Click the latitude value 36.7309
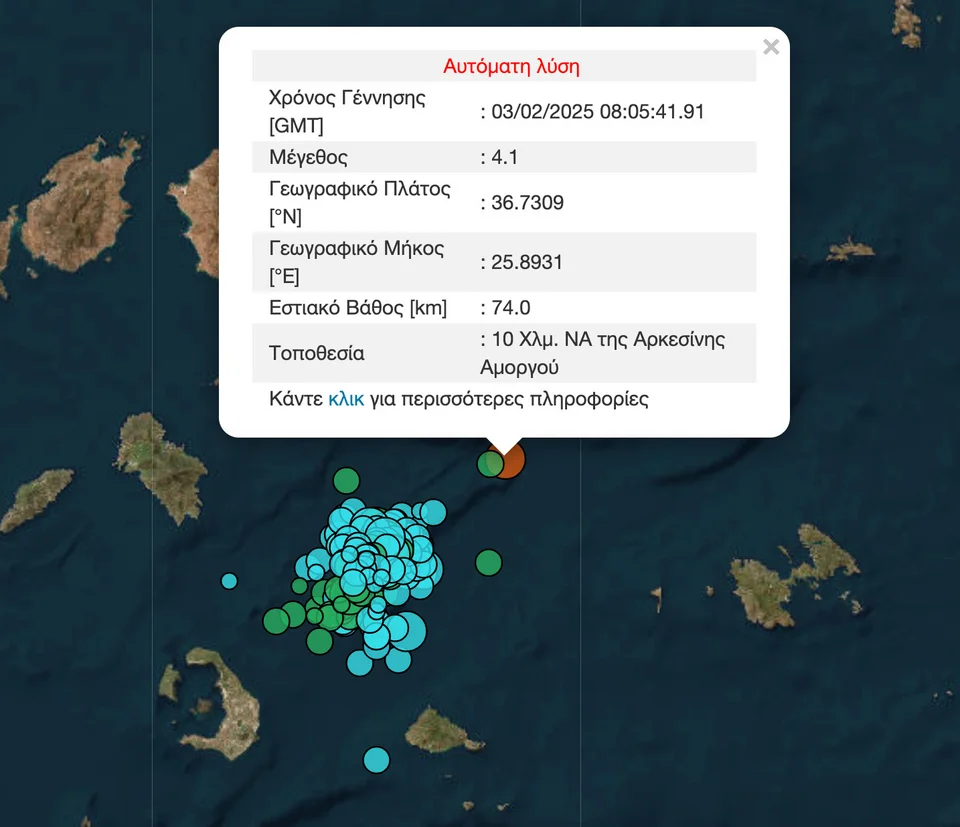The height and width of the screenshot is (827, 960). pos(526,203)
